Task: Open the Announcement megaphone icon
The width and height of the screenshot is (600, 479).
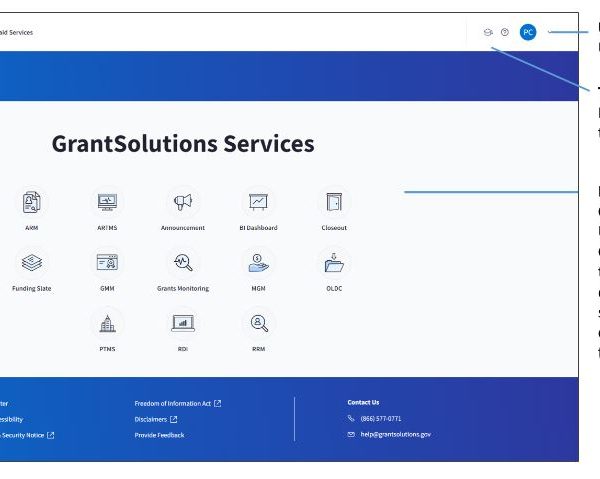Action: [x=182, y=203]
